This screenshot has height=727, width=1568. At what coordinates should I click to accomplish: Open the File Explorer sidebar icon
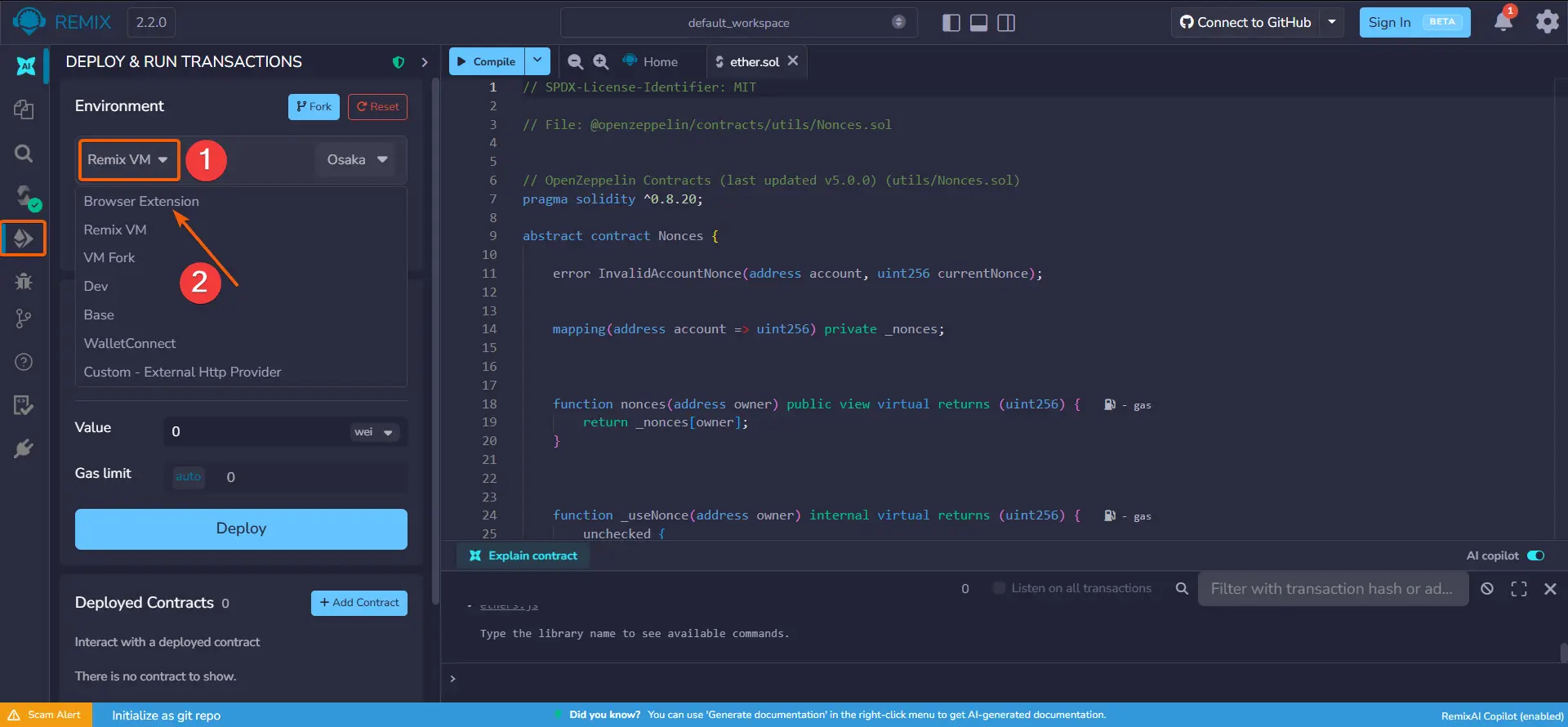point(24,109)
